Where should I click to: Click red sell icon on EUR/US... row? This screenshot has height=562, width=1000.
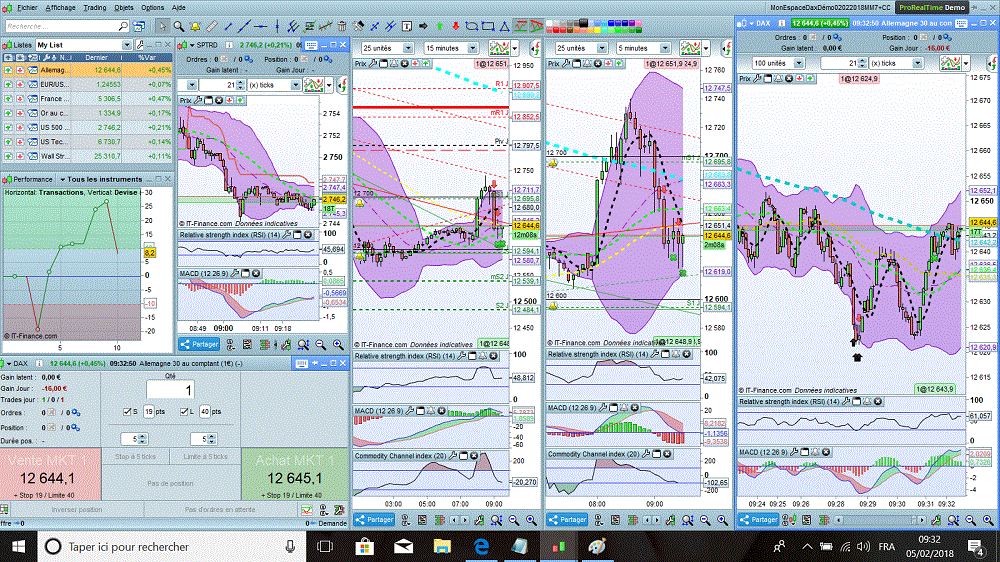tap(20, 84)
